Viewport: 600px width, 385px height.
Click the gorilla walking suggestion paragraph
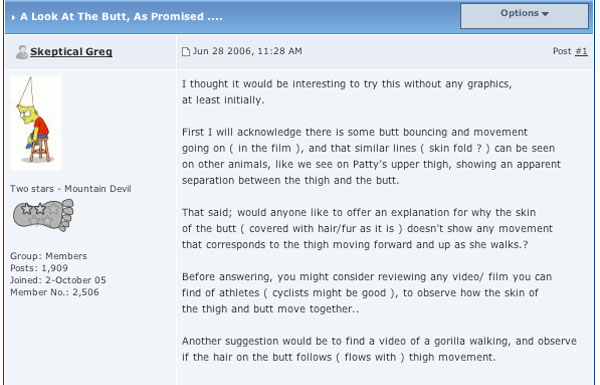379,349
